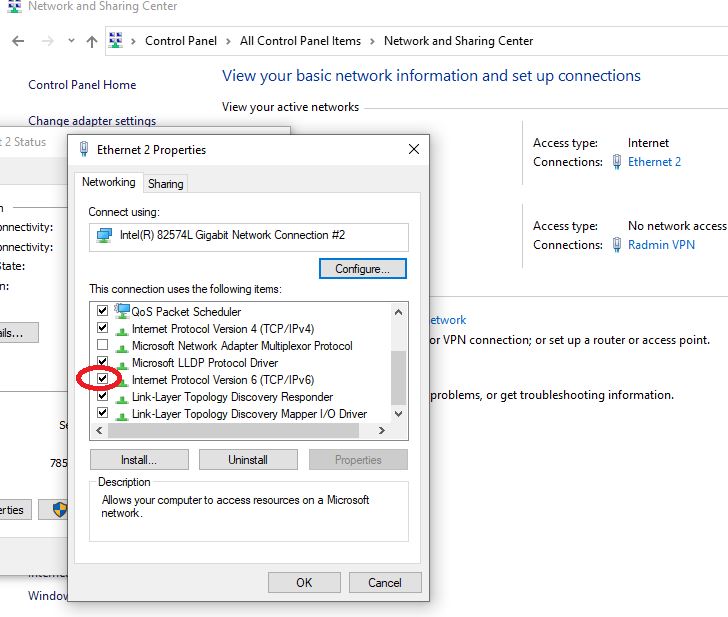Viewport: 728px width, 617px height.
Task: Click the Control Panel icon in the address bar
Action: pyautogui.click(x=118, y=41)
